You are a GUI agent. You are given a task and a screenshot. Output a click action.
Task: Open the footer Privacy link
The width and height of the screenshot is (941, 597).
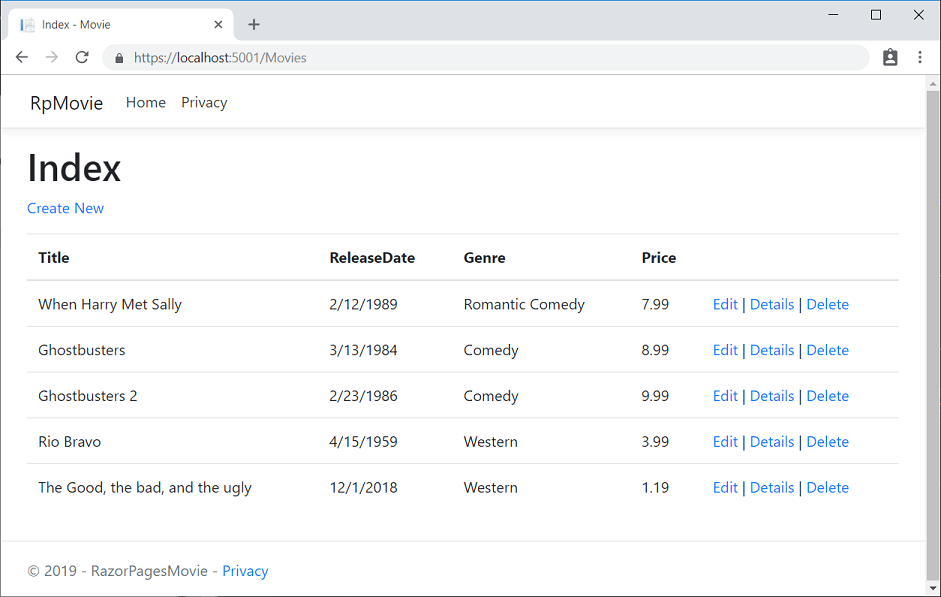[245, 570]
